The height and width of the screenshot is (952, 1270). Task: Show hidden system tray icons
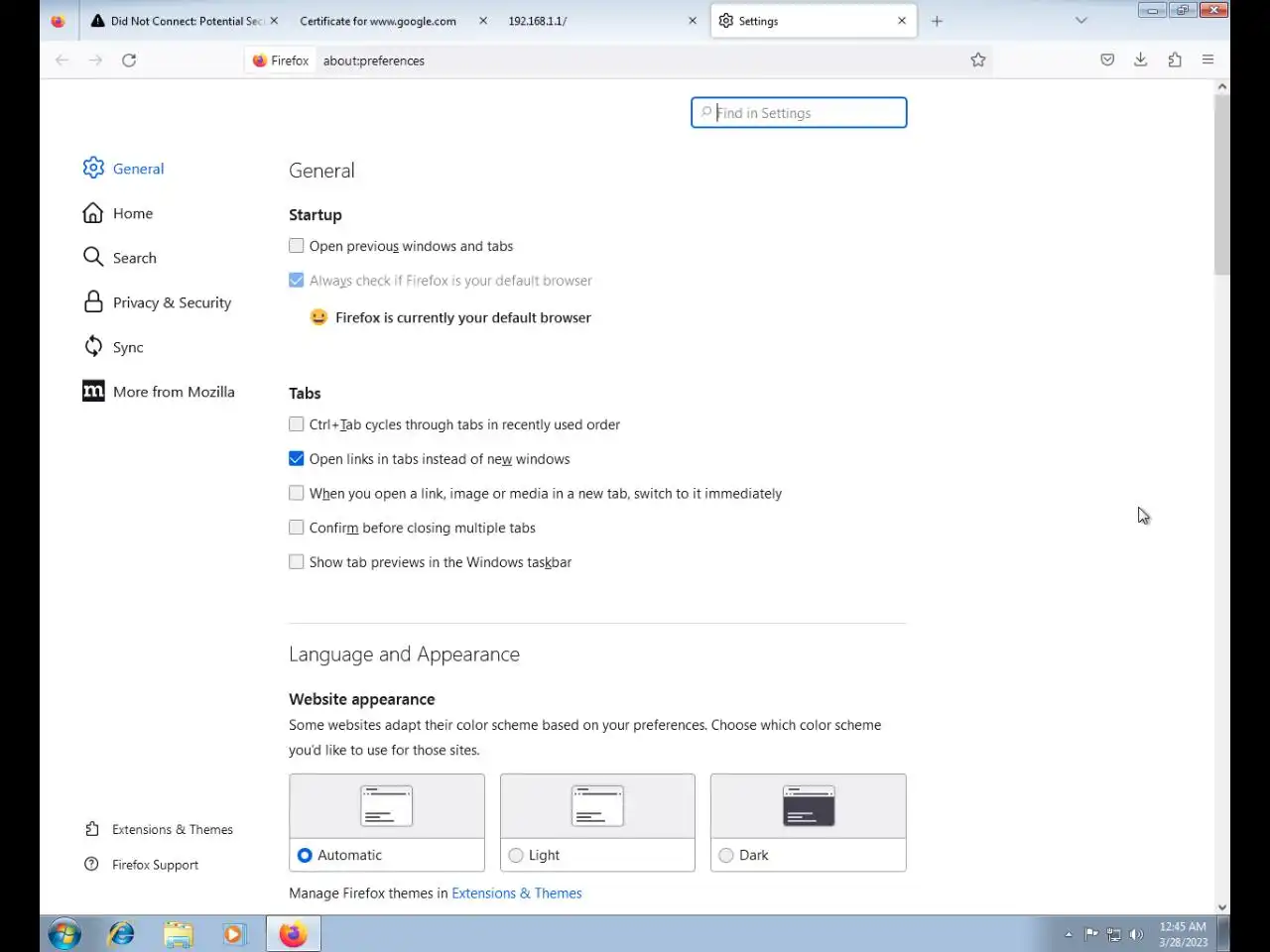tap(1069, 934)
